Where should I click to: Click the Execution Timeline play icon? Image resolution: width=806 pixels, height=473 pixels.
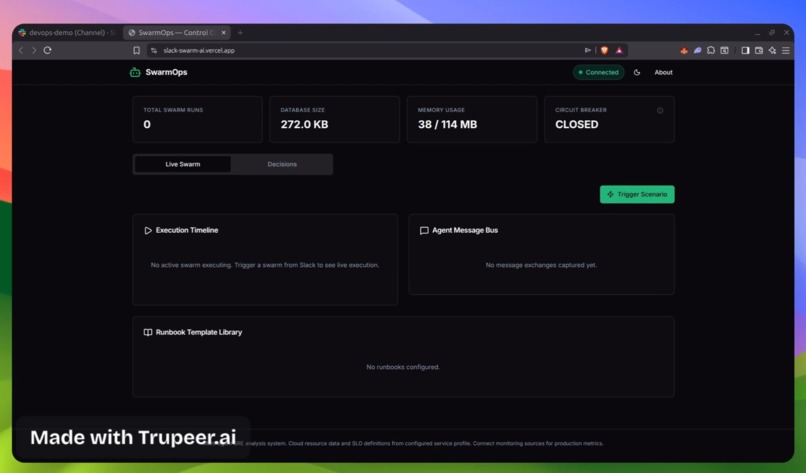point(148,230)
